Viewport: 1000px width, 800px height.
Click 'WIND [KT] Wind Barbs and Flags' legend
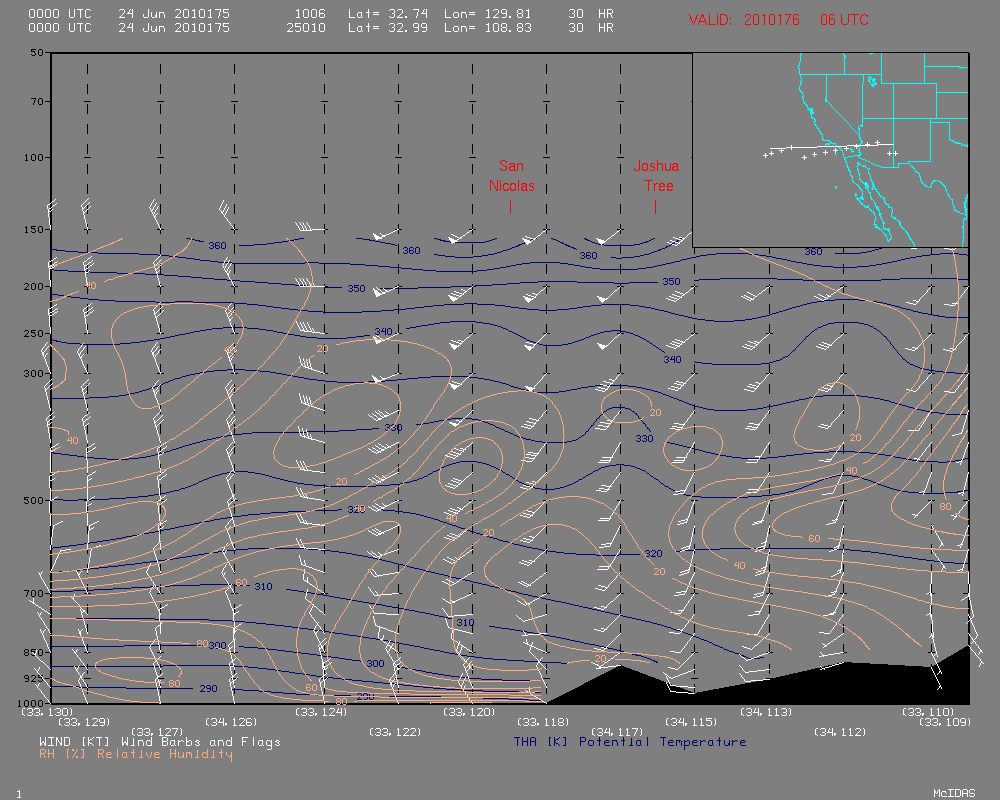coord(159,742)
